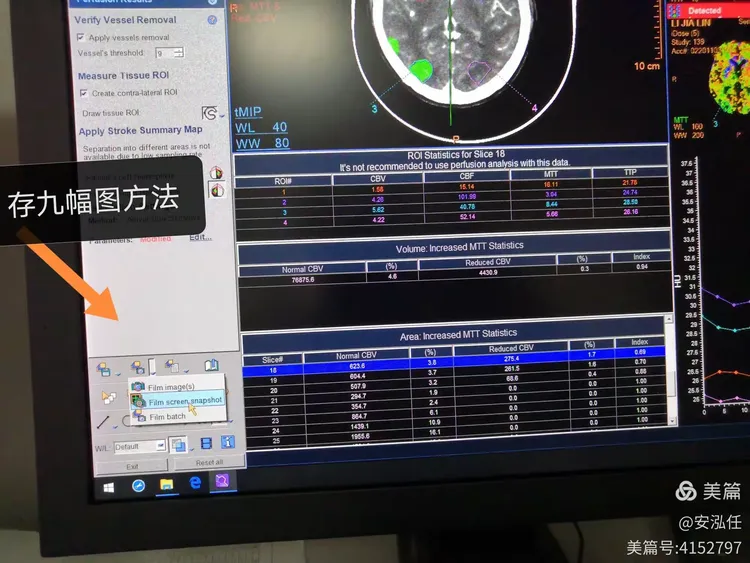Expand the Save images dropdown arrow
This screenshot has height=563, width=750.
[118, 373]
